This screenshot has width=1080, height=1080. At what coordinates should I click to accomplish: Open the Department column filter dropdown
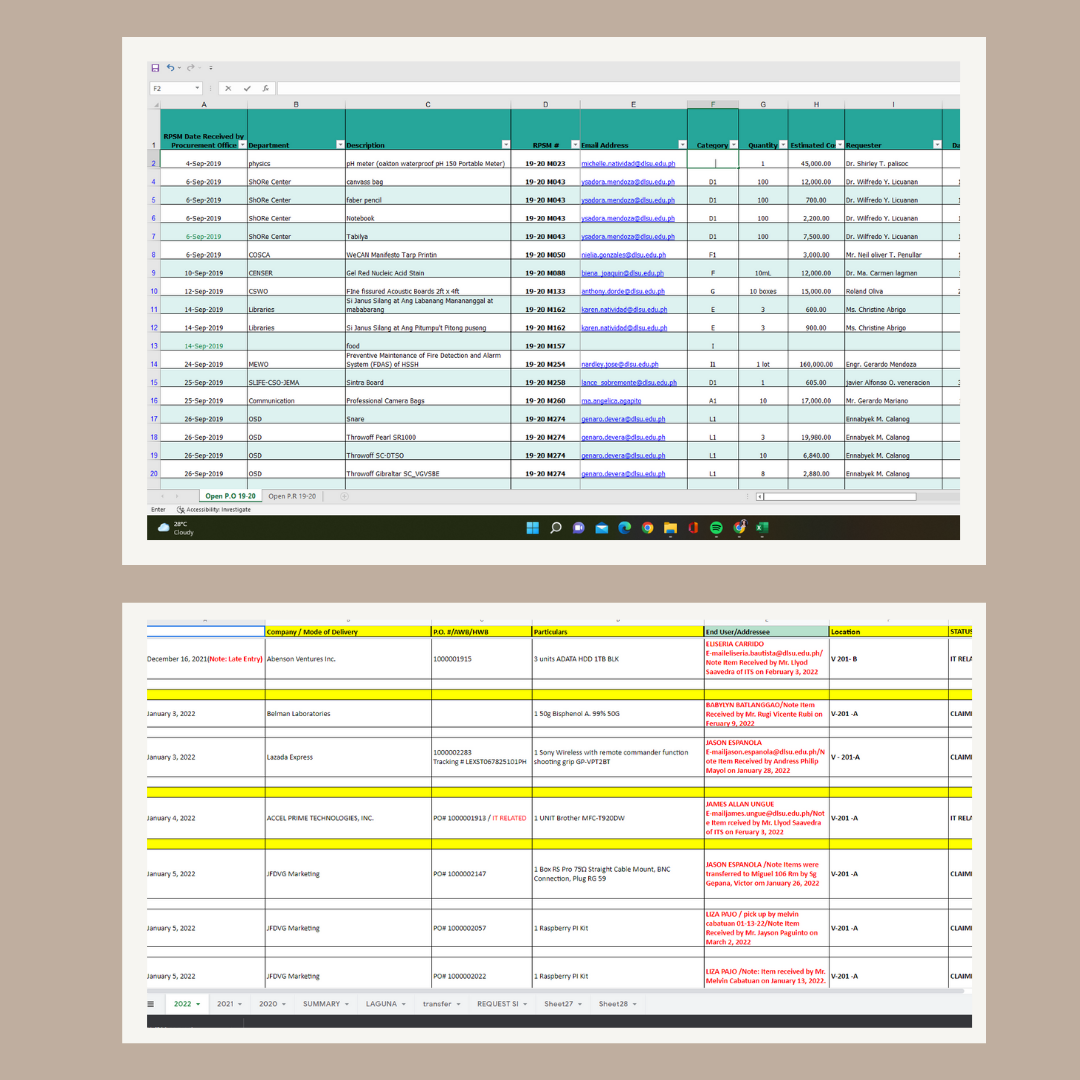tap(340, 145)
